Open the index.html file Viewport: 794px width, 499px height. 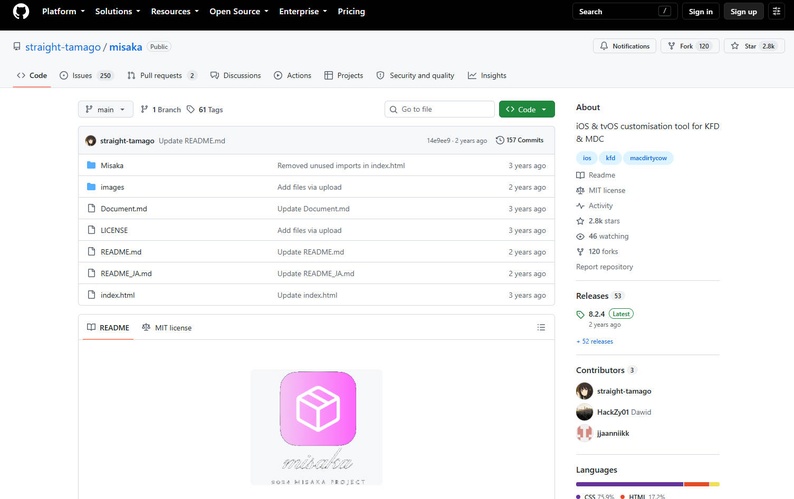(x=117, y=295)
